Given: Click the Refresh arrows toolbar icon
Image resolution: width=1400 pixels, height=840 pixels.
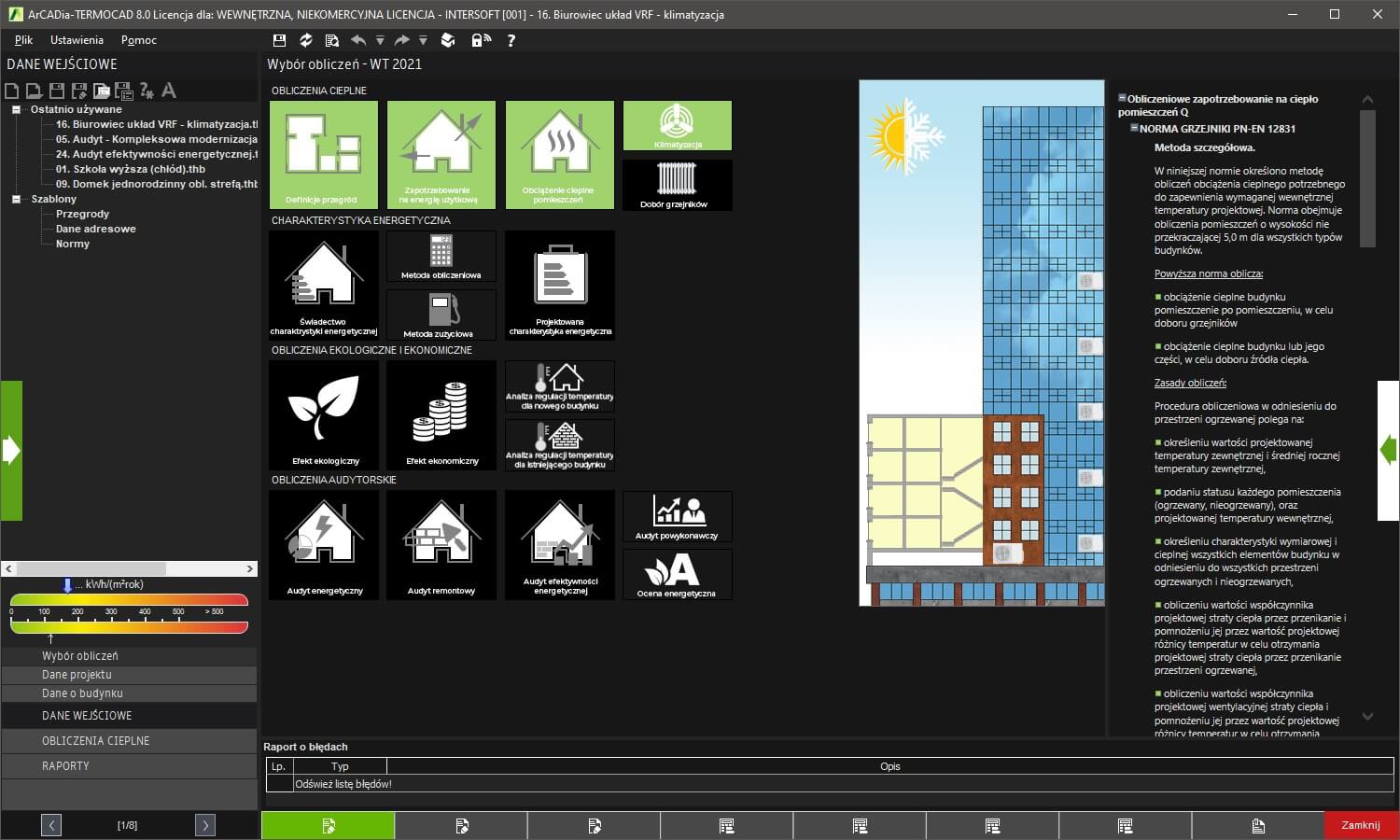Looking at the screenshot, I should tap(305, 40).
